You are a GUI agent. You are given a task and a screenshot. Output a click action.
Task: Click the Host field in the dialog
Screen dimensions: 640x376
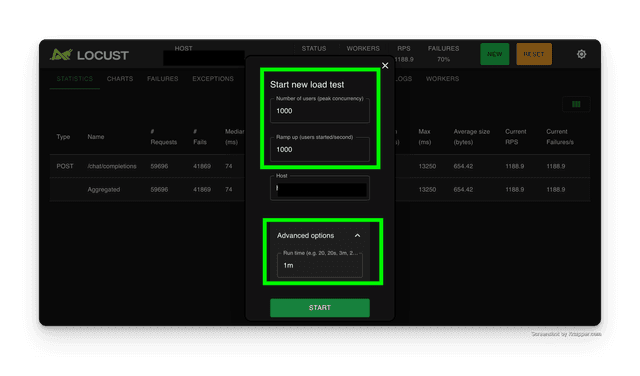coord(320,188)
